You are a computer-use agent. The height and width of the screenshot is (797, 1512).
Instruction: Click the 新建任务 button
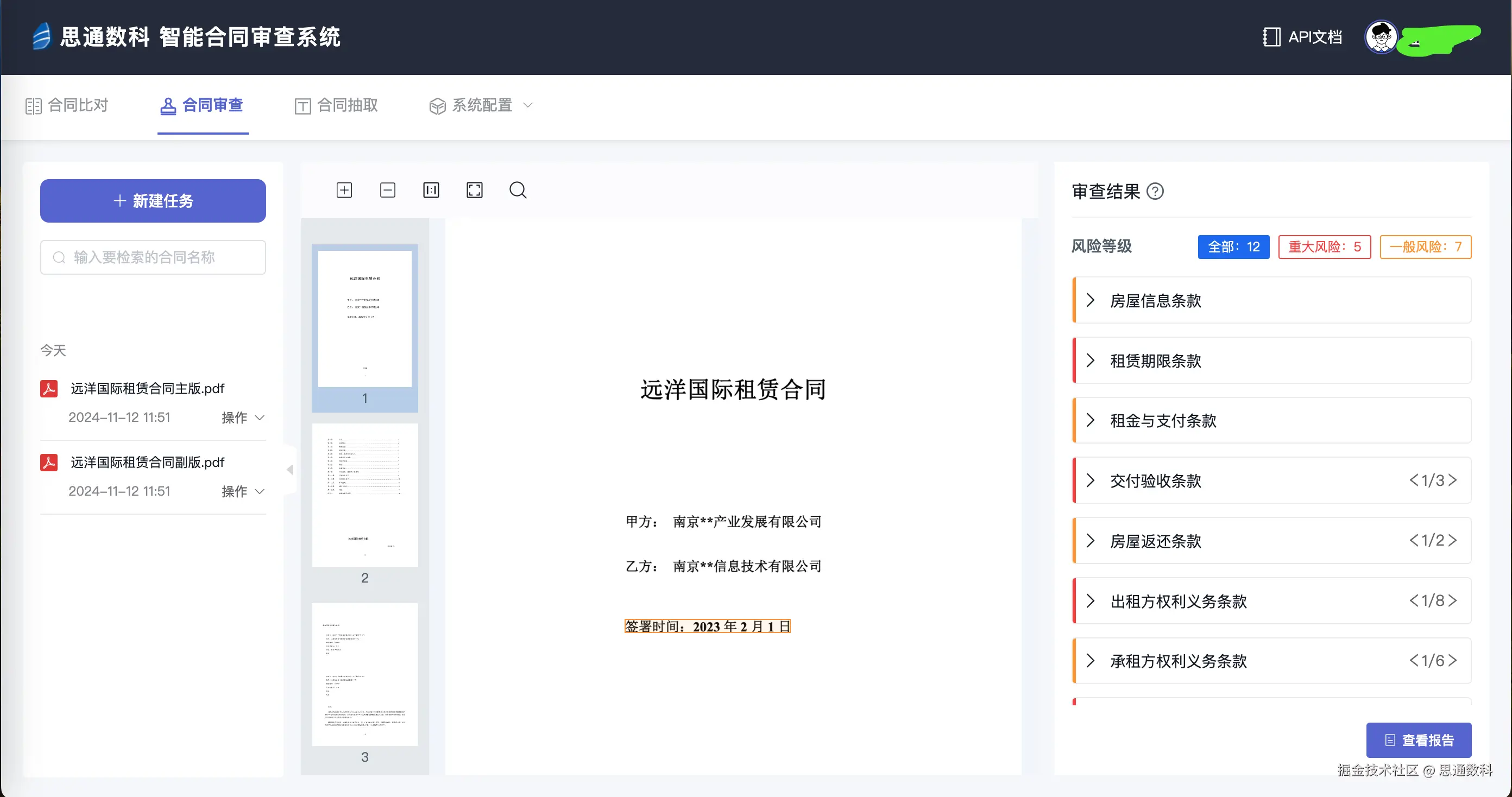[x=153, y=201]
